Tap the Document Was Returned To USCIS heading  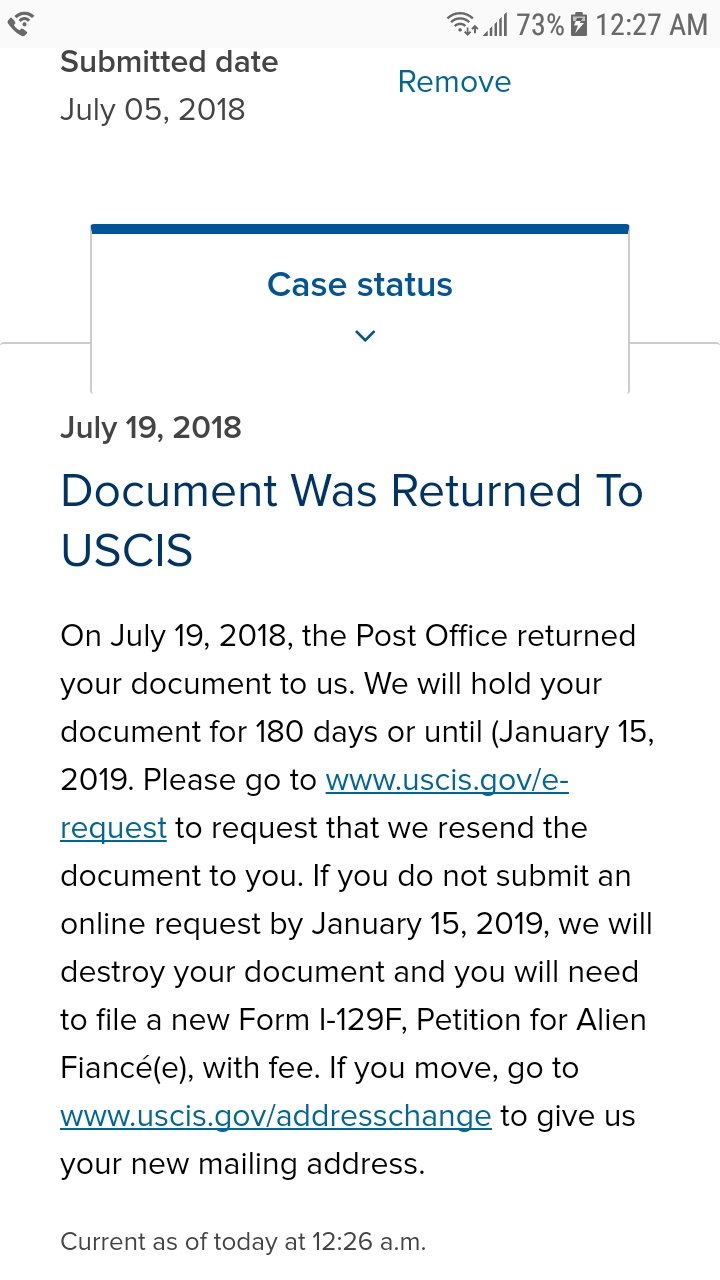351,520
